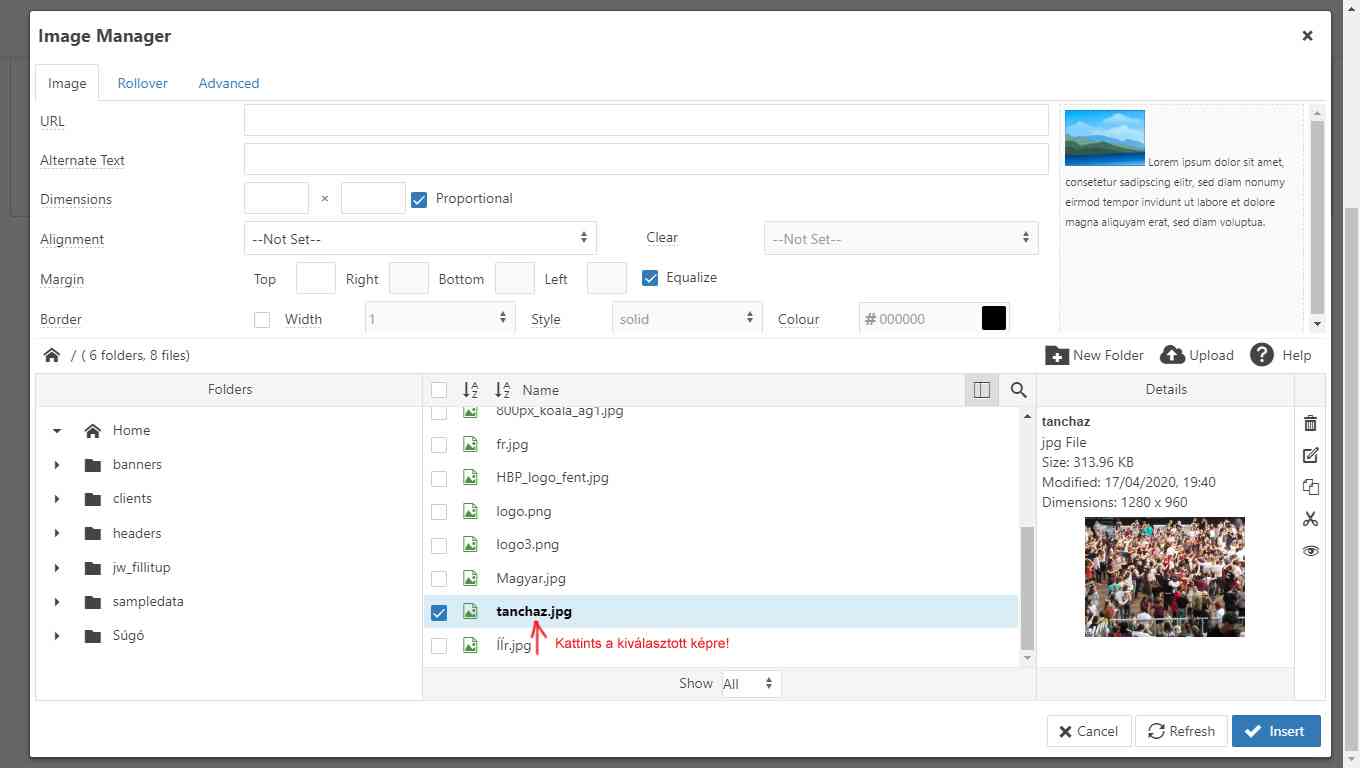Click the cut scissors icon
The height and width of the screenshot is (768, 1360).
1310,519
